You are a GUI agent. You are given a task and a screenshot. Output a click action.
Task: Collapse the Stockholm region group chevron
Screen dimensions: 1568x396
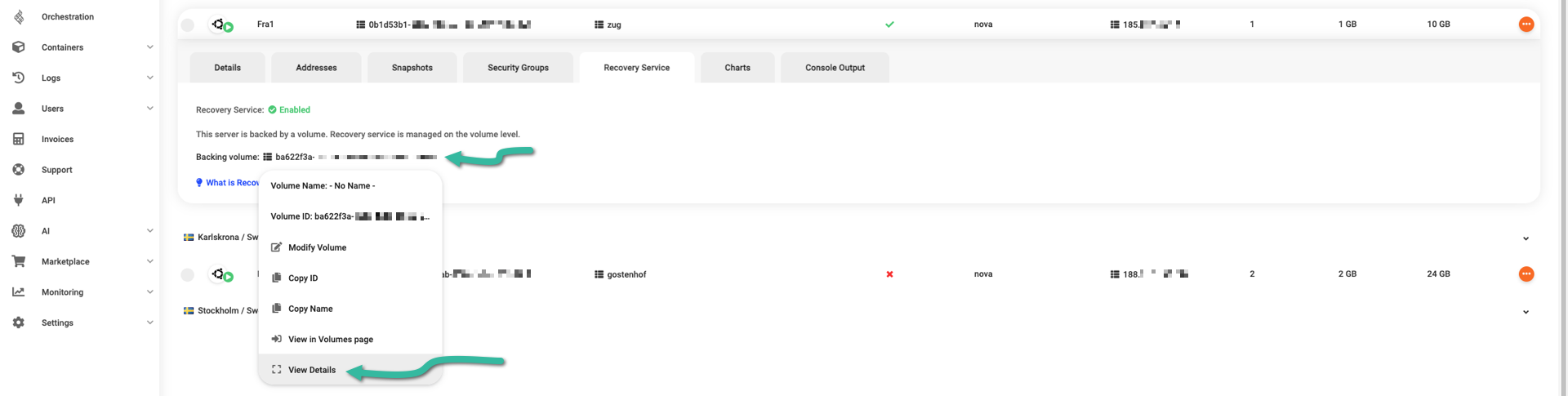pos(1526,312)
